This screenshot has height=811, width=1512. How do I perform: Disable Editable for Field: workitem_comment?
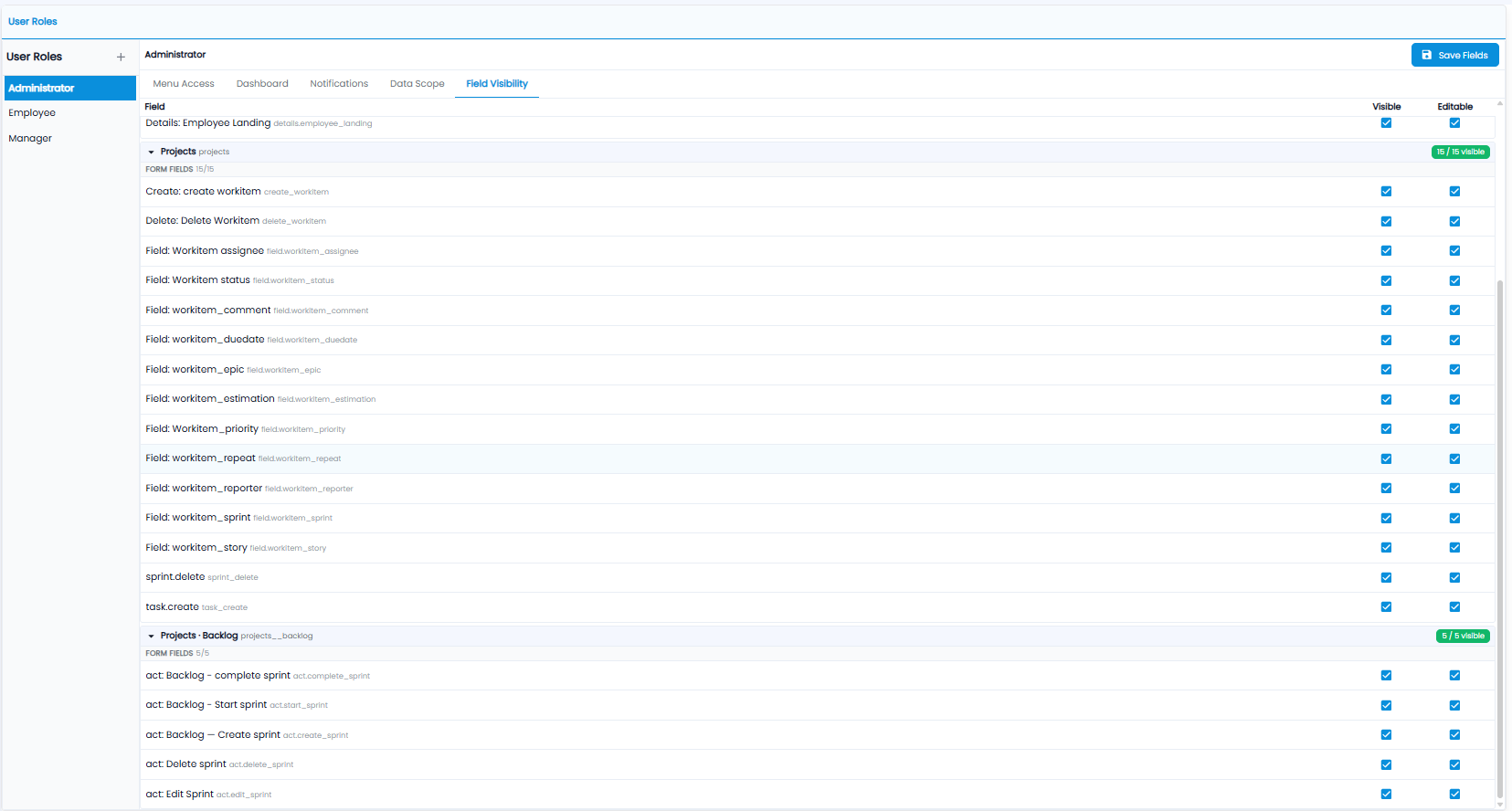pos(1454,311)
